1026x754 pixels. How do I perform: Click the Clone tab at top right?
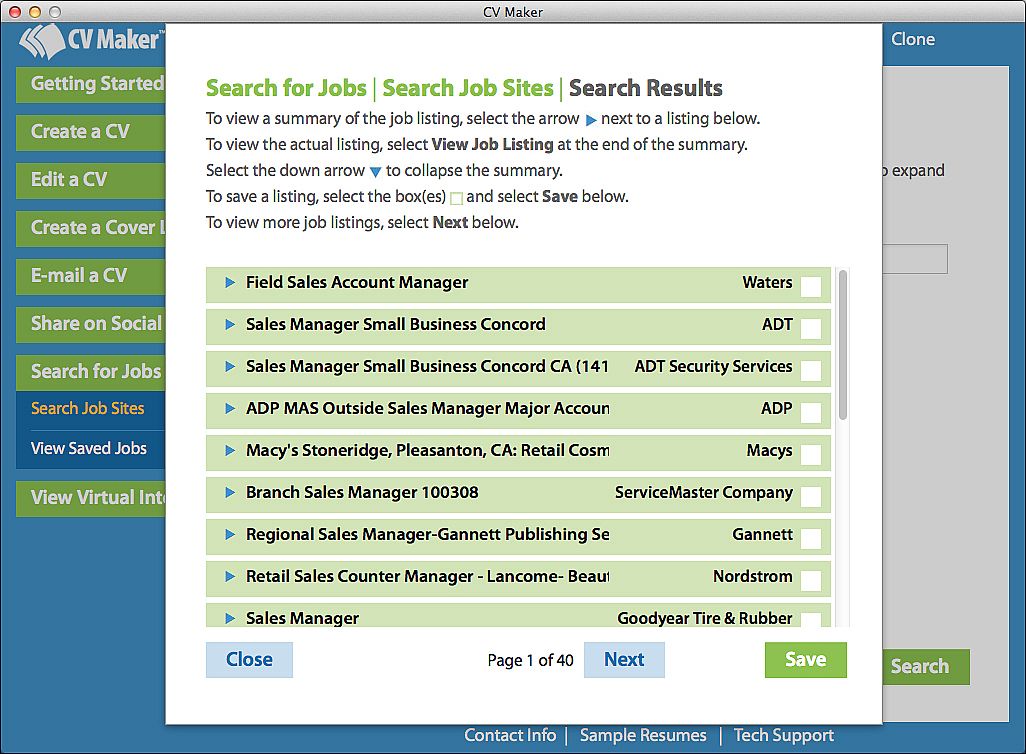[x=913, y=39]
